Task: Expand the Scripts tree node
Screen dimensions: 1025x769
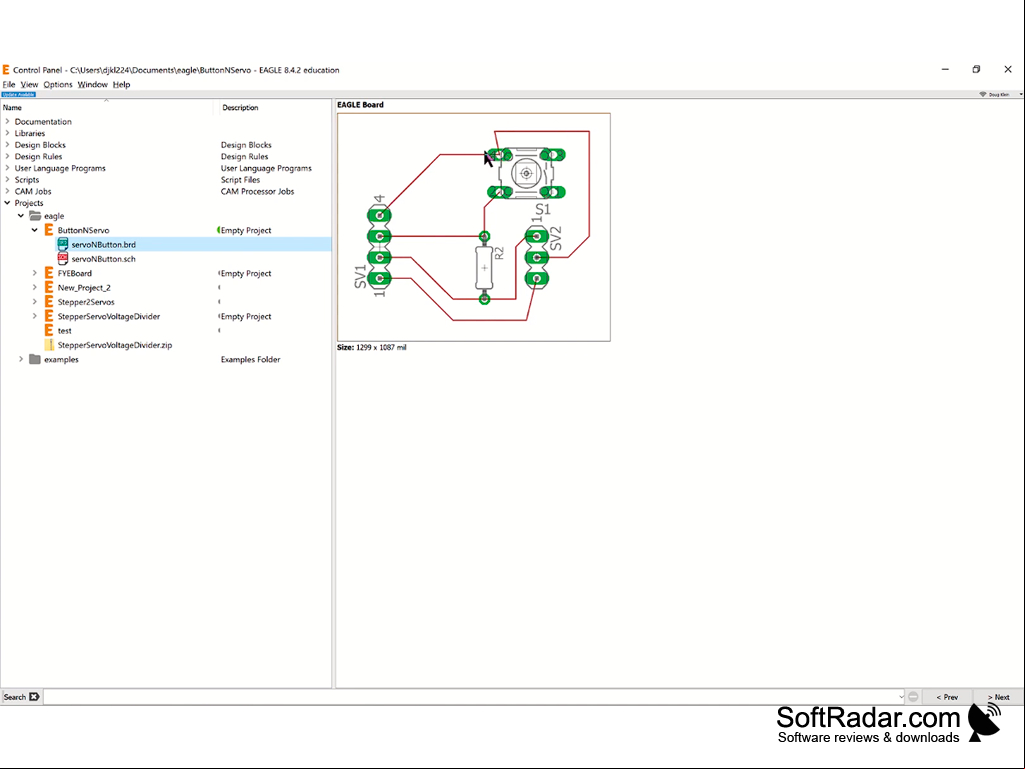Action: click(x=7, y=180)
